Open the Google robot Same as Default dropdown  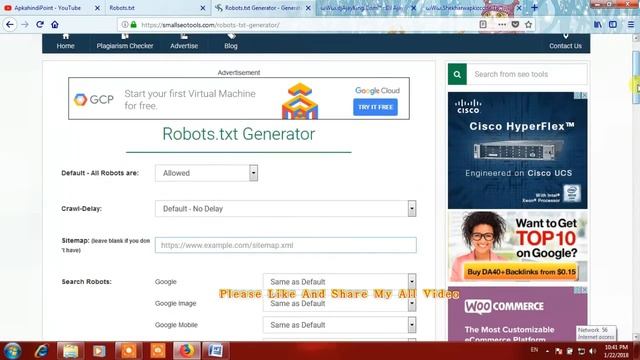pyautogui.click(x=340, y=282)
